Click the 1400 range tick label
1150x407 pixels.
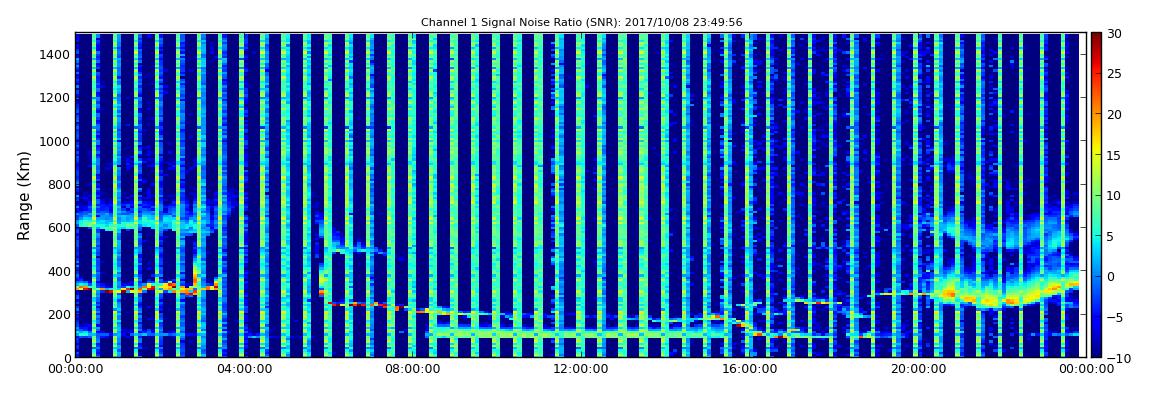[56, 54]
